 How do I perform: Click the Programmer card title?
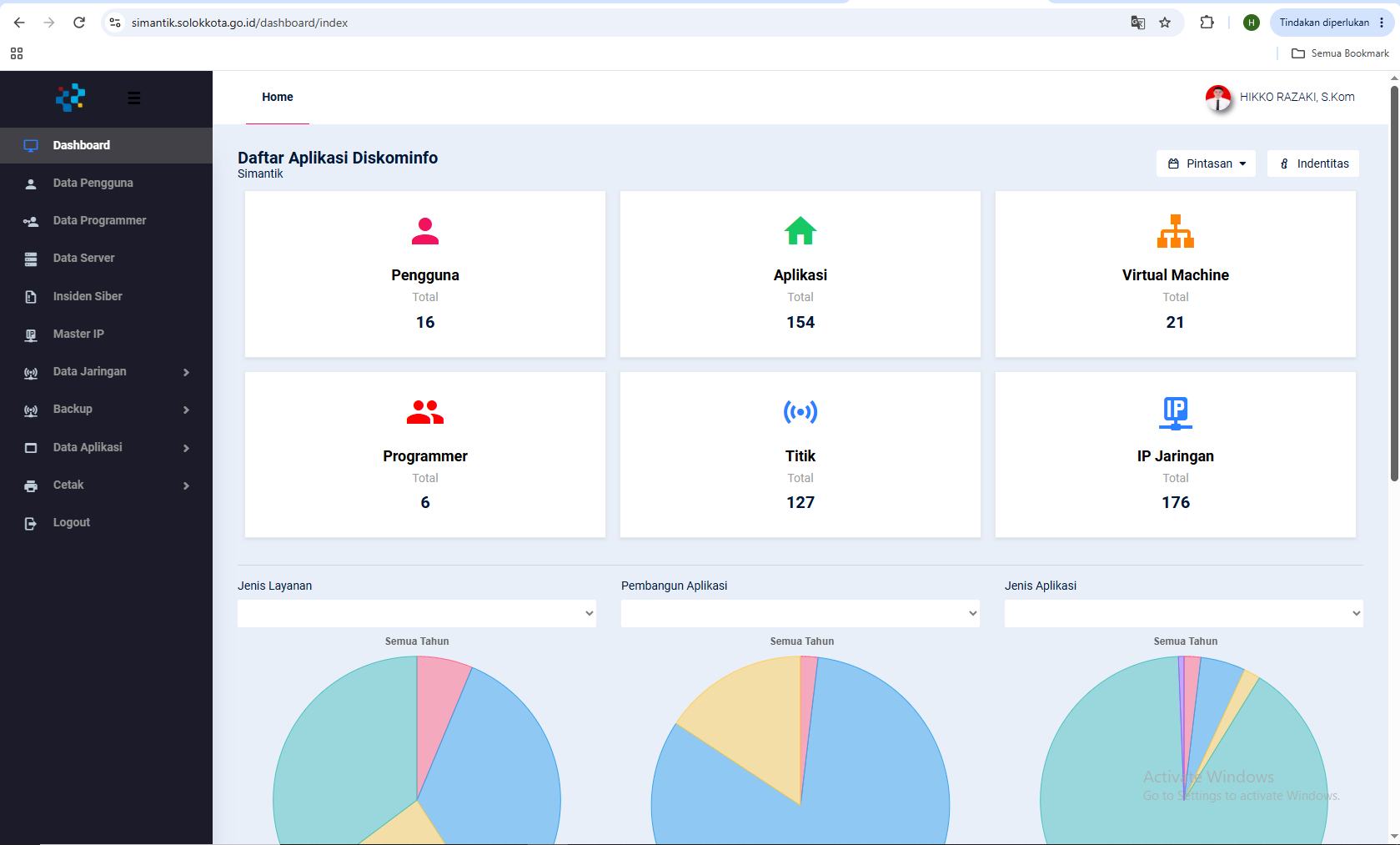pos(425,456)
